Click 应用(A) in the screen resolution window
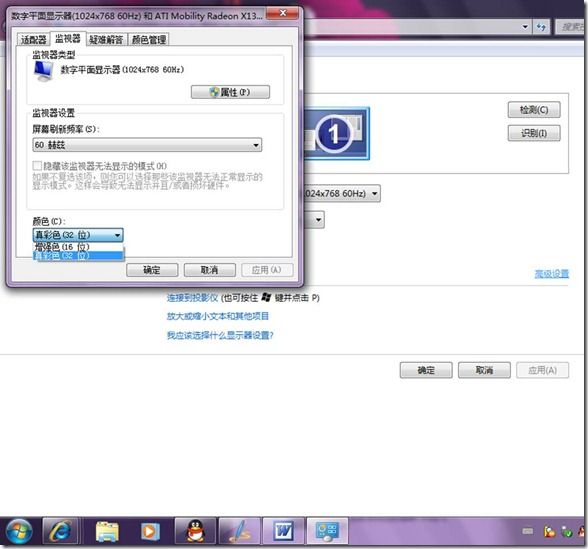Viewport: 588px width, 549px height. [x=542, y=370]
